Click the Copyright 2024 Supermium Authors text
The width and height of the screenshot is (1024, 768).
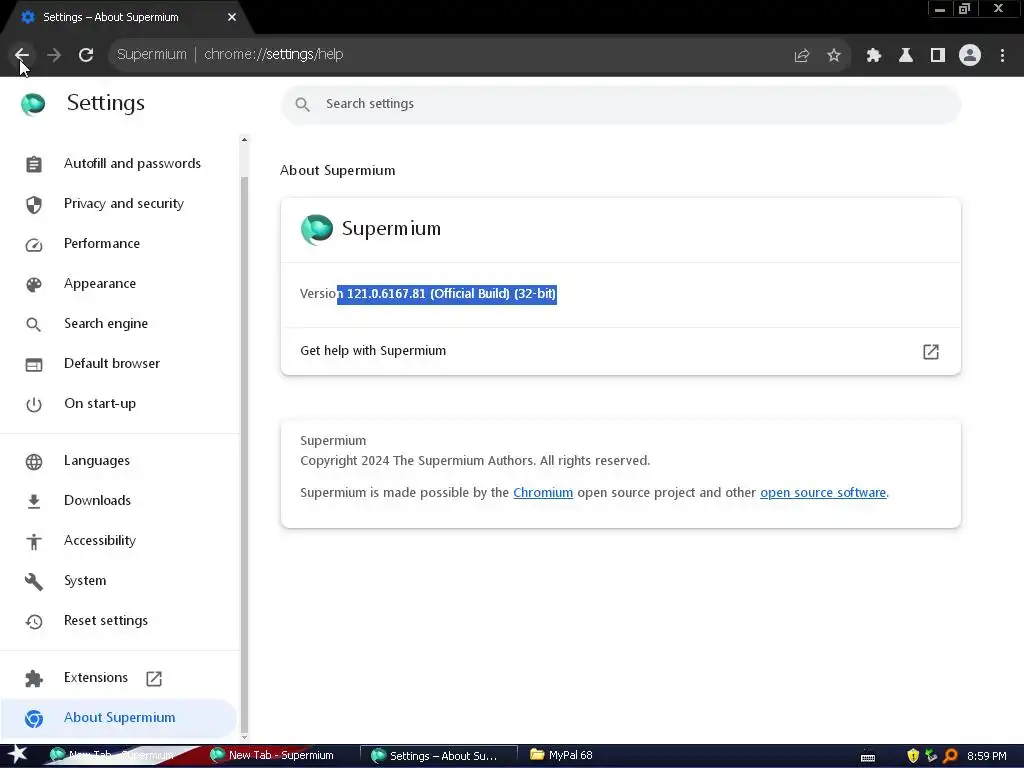click(x=475, y=461)
